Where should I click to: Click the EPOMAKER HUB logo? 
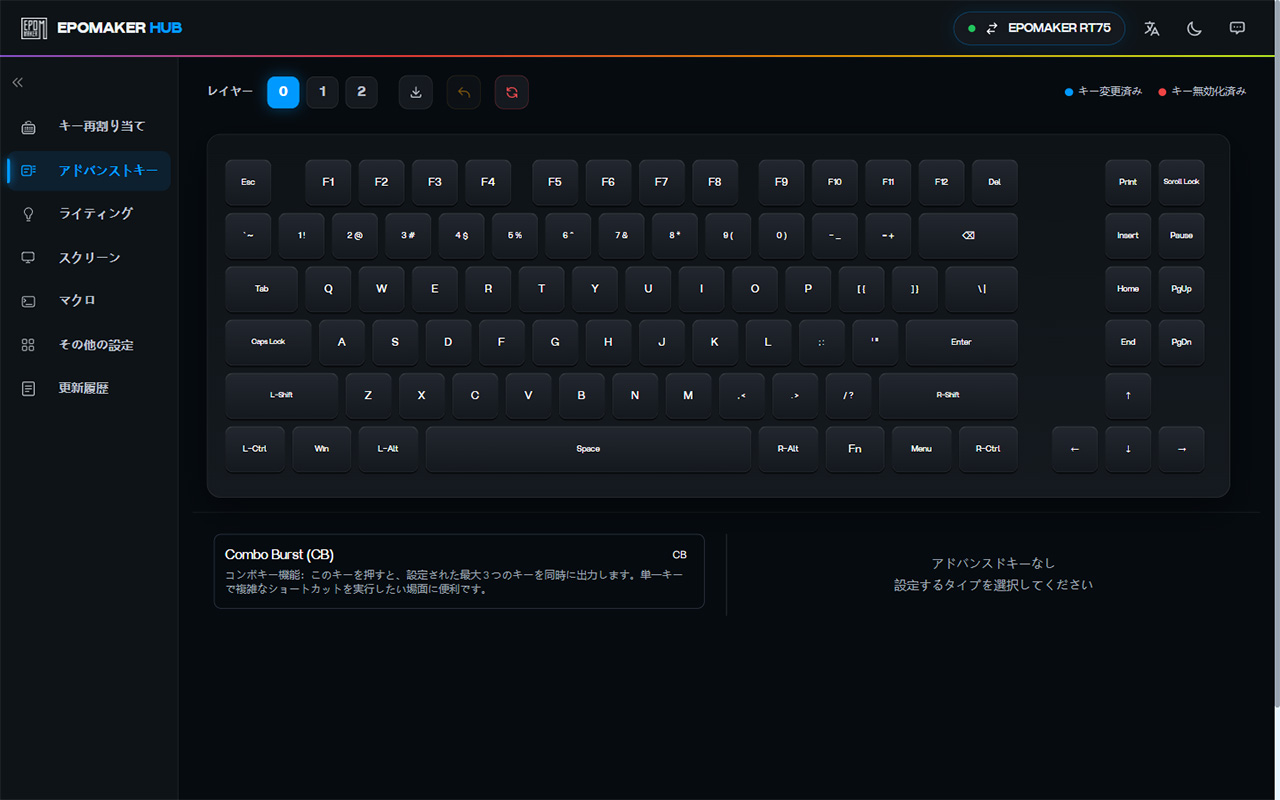(101, 28)
